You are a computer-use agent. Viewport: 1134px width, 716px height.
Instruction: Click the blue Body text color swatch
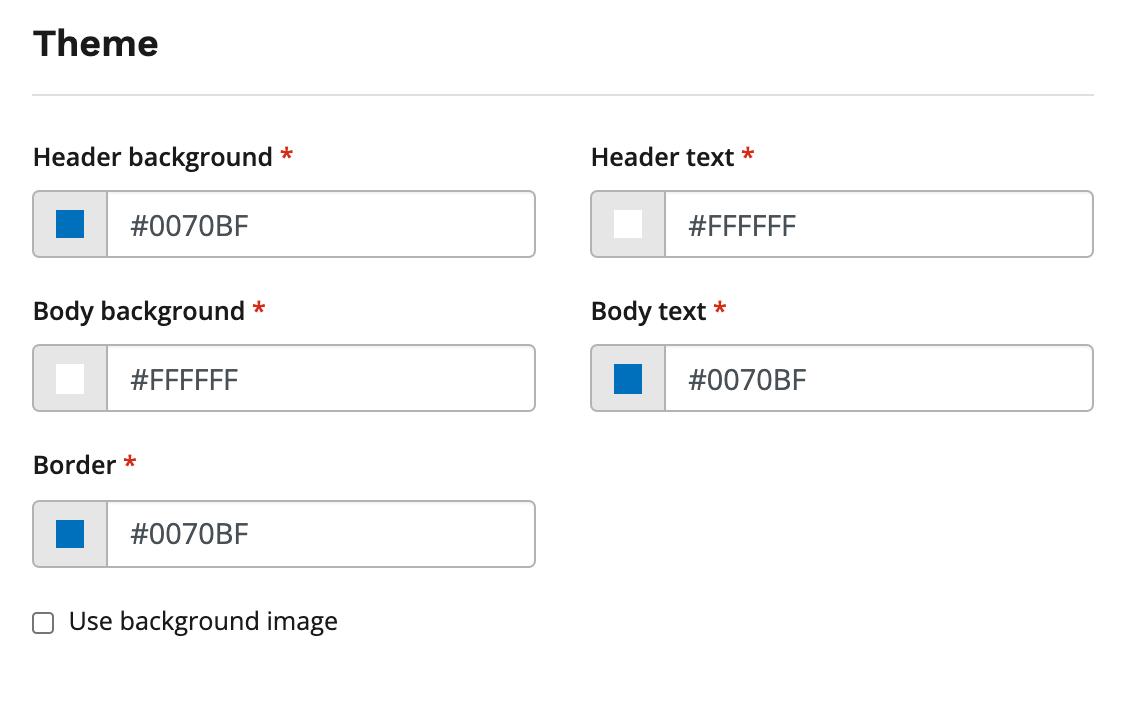[628, 379]
